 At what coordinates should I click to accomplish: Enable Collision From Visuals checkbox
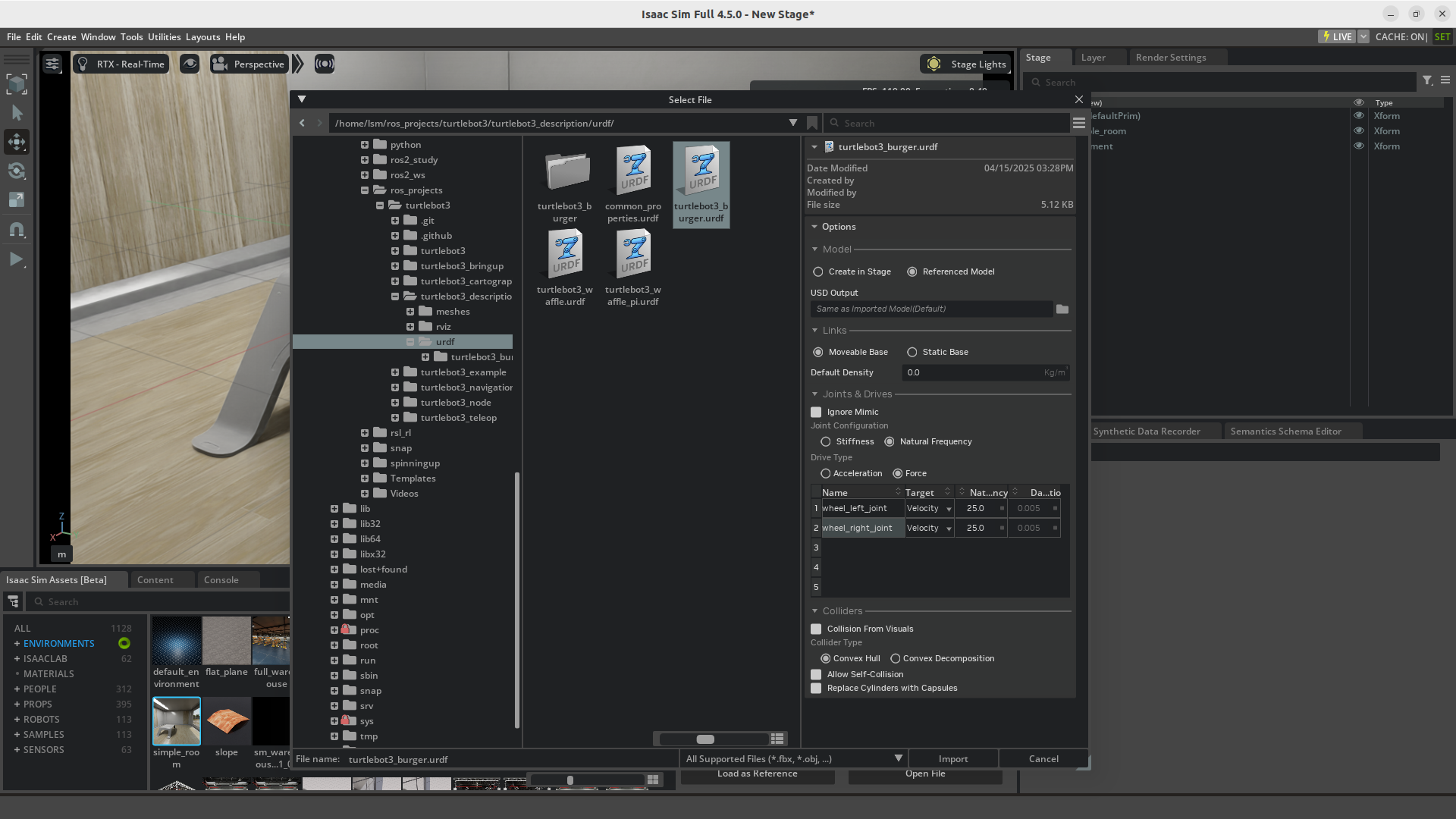(x=816, y=629)
